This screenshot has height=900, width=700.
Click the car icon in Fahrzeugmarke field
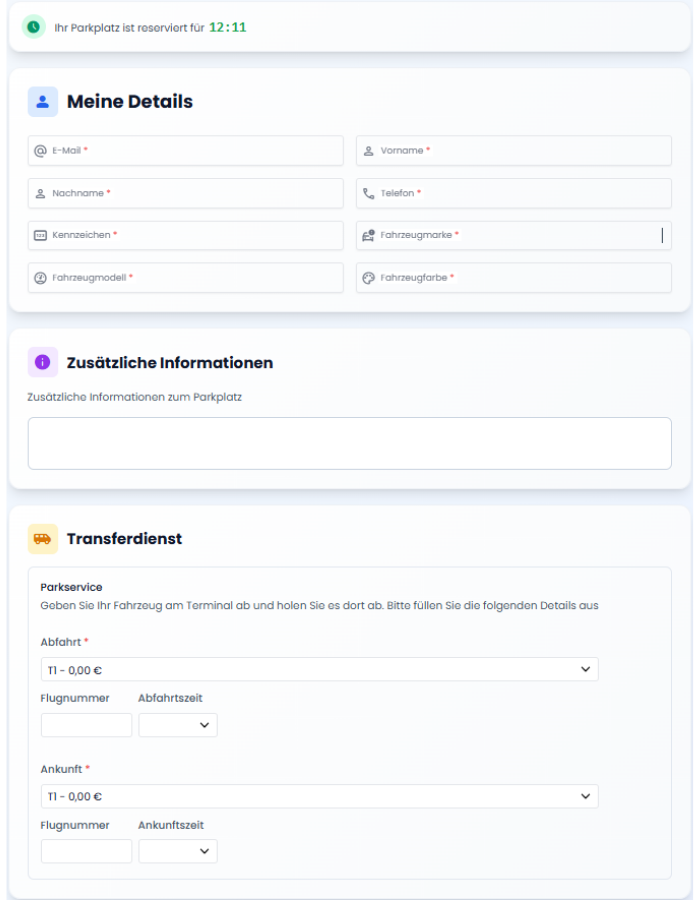368,235
